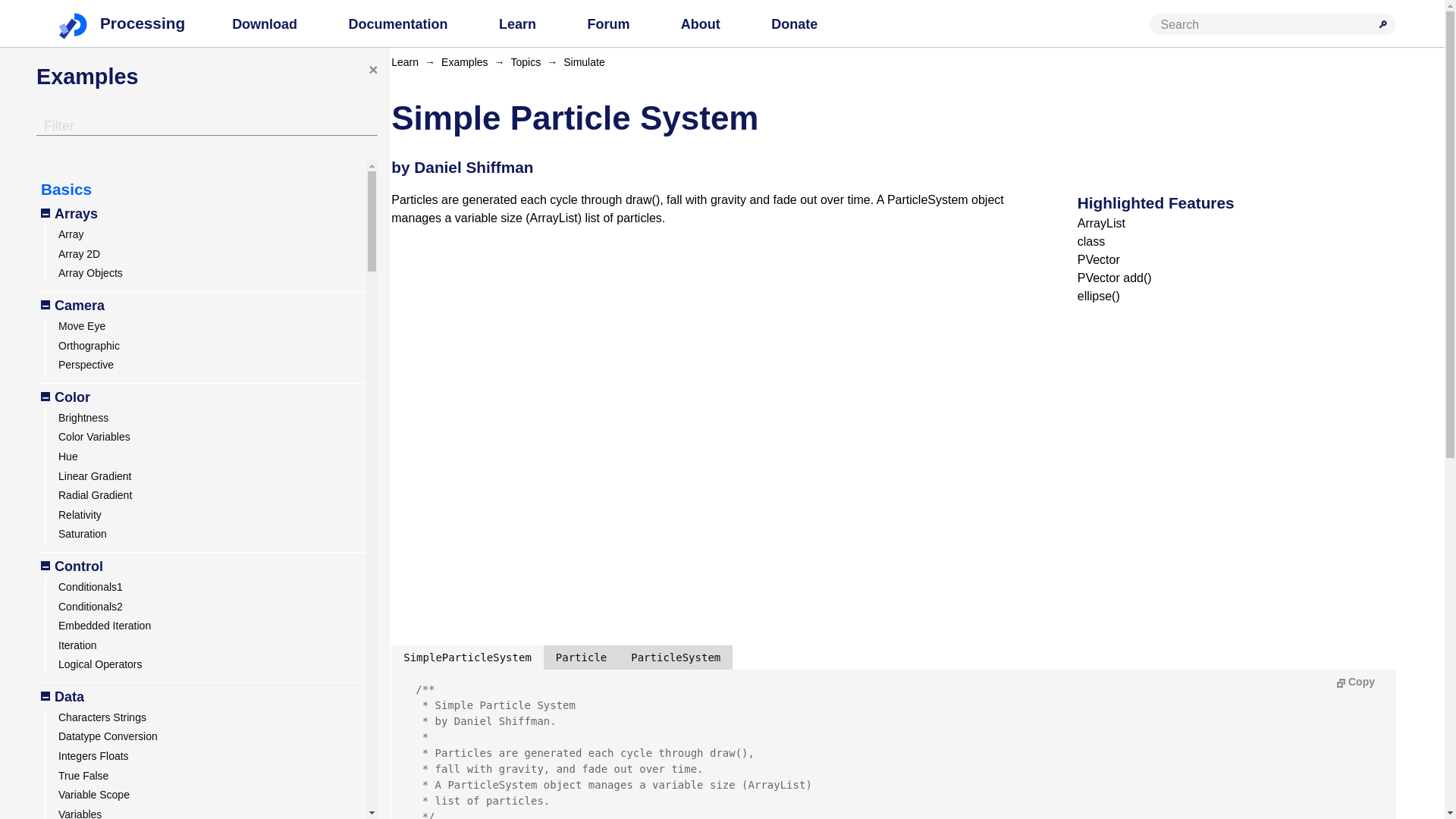The image size is (1456, 819).
Task: Close the Examples sidebar panel
Action: pos(373,70)
